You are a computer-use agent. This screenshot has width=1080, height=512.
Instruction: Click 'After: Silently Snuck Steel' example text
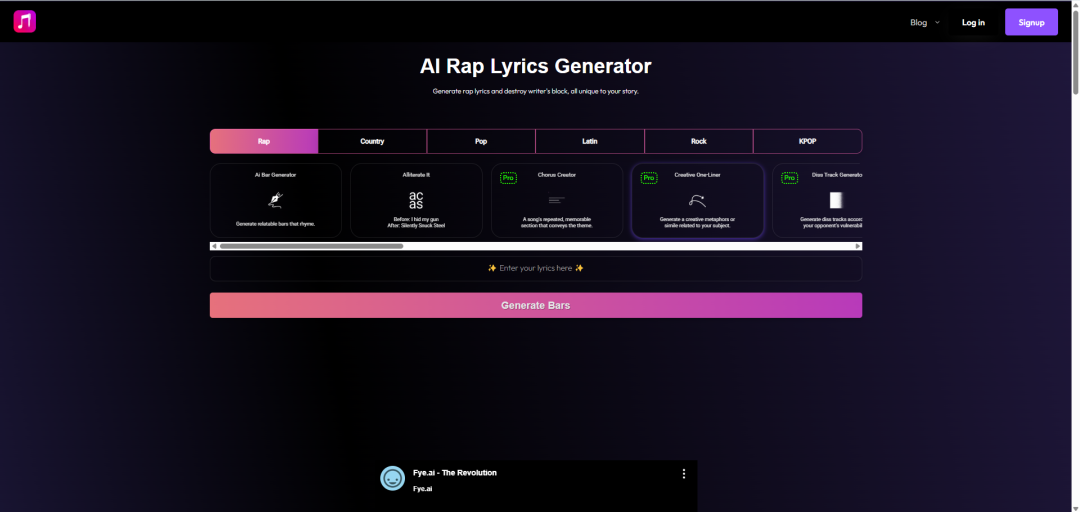click(416, 226)
